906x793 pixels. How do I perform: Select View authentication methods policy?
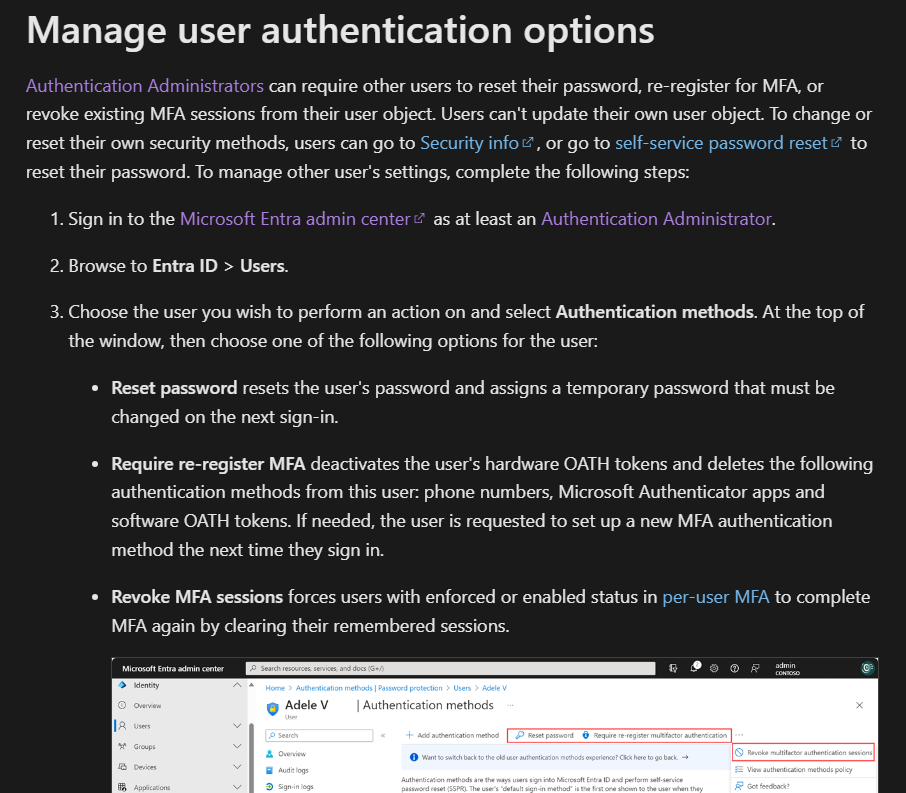pyautogui.click(x=793, y=769)
